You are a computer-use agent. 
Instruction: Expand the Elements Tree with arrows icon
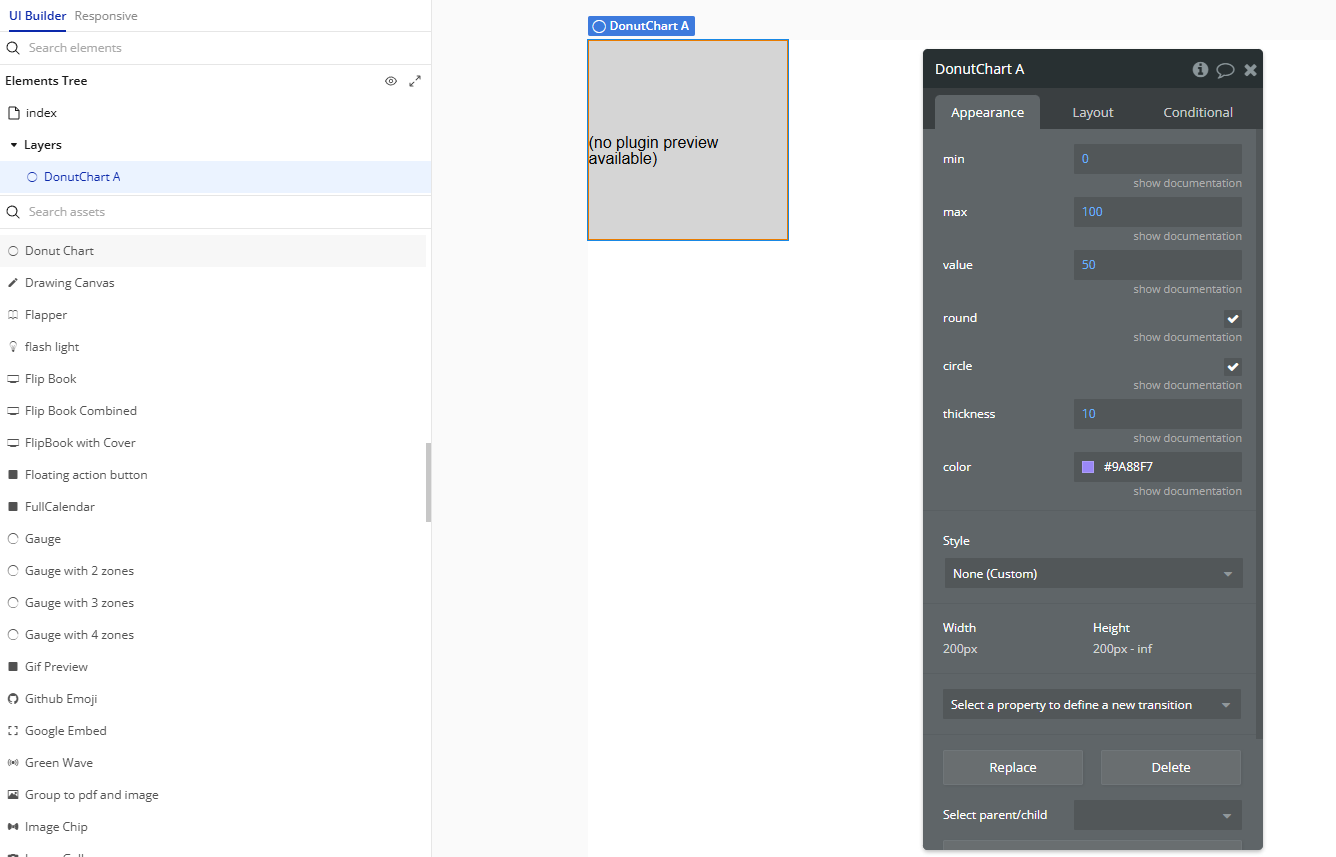(x=415, y=81)
